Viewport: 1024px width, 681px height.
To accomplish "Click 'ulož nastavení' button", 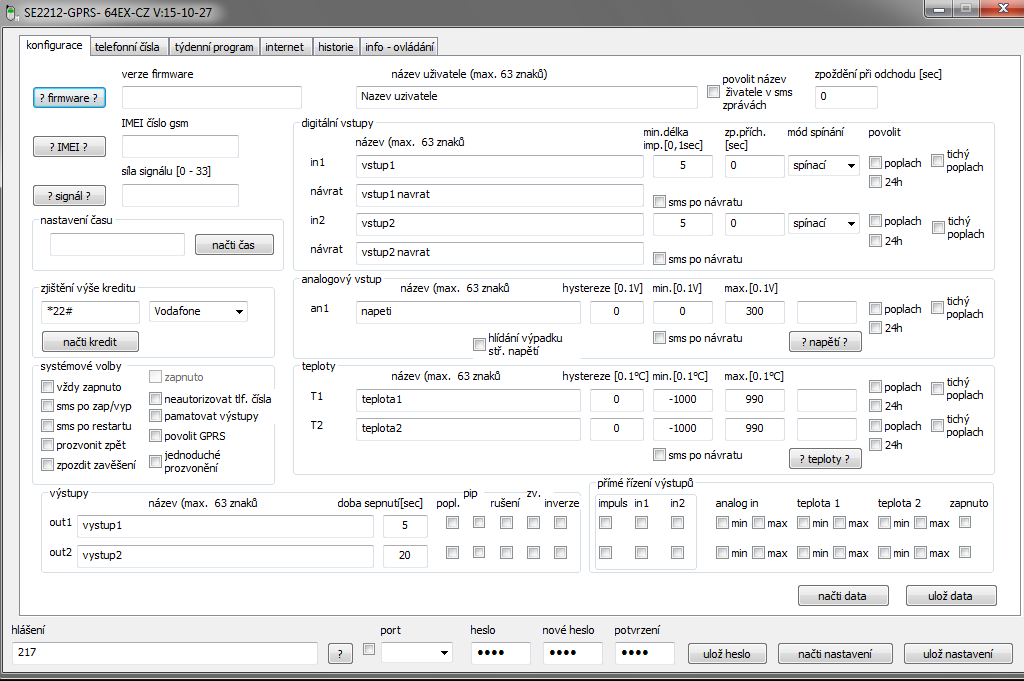I will [957, 654].
